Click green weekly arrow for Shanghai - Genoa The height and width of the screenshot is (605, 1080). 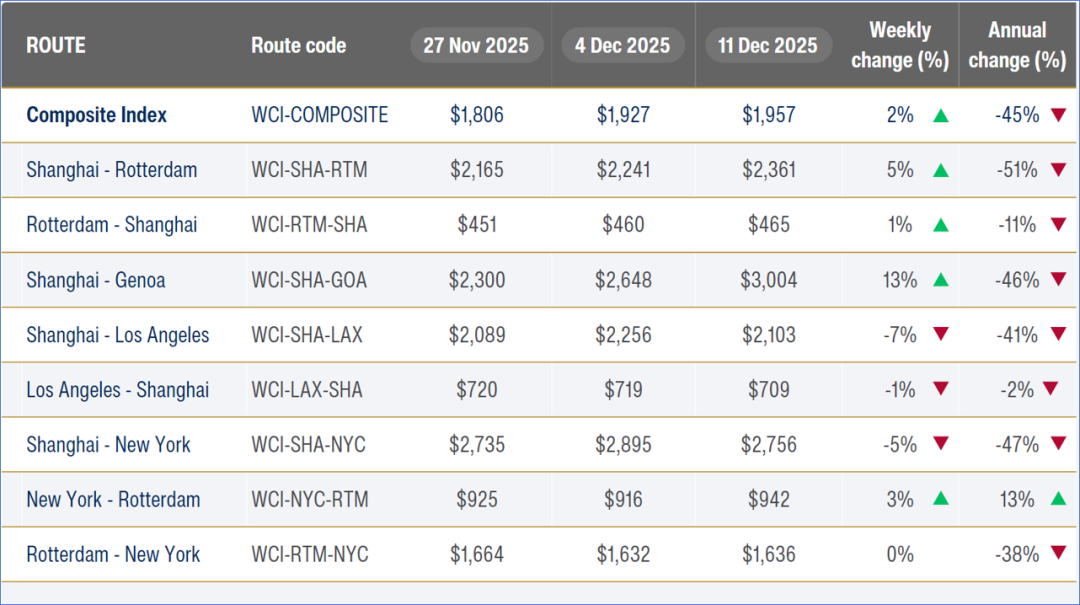(940, 281)
